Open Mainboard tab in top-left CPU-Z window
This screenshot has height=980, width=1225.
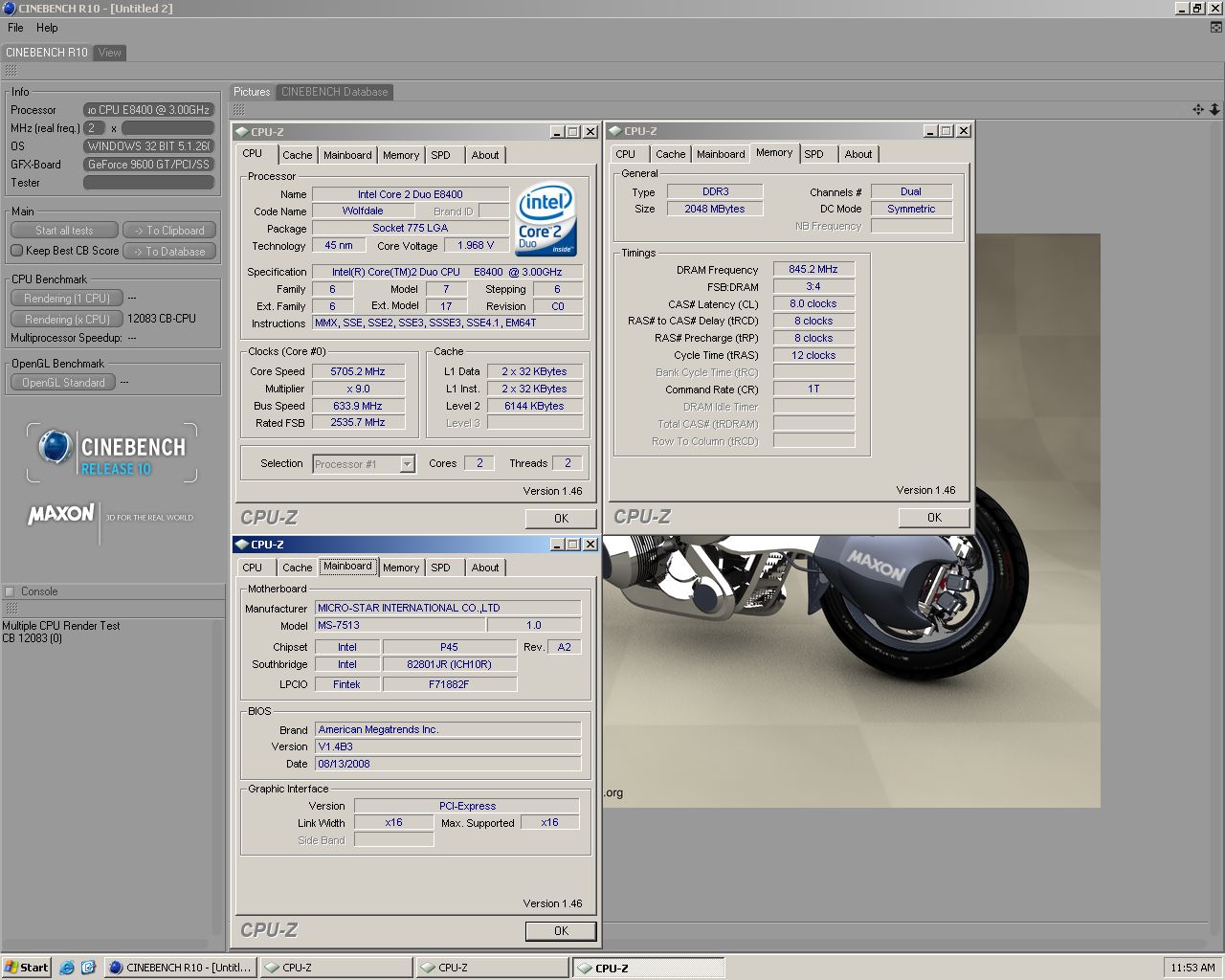347,155
